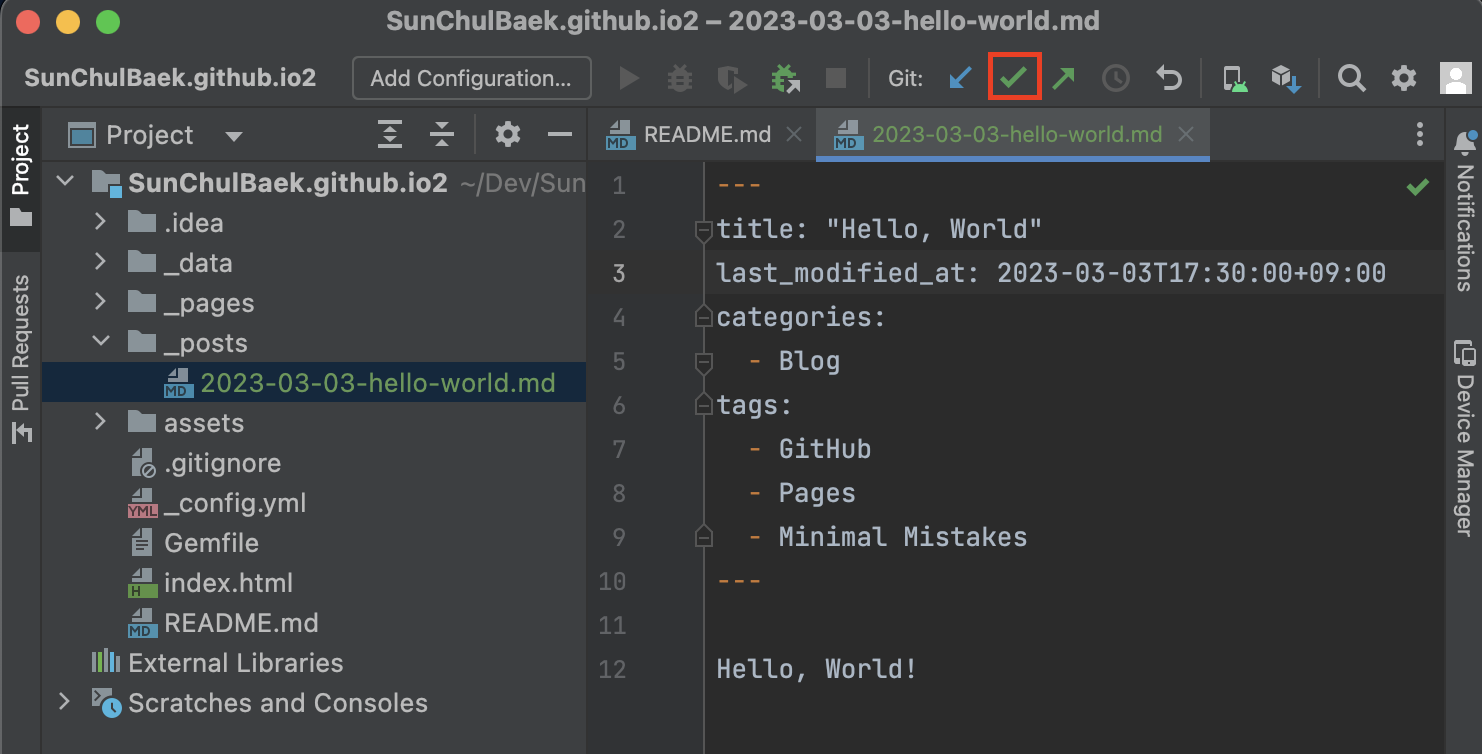Click Expand All in Project panel
This screenshot has width=1482, height=754.
coord(390,134)
